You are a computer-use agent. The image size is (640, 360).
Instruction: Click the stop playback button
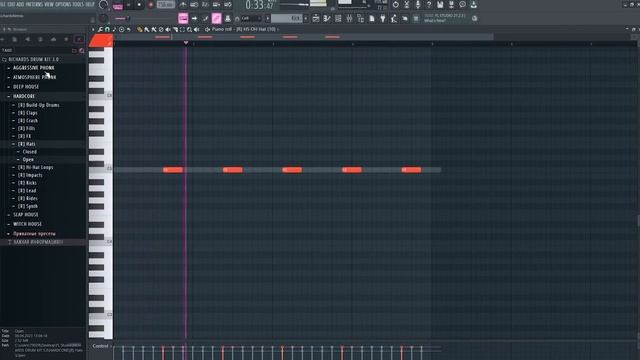(139, 5)
